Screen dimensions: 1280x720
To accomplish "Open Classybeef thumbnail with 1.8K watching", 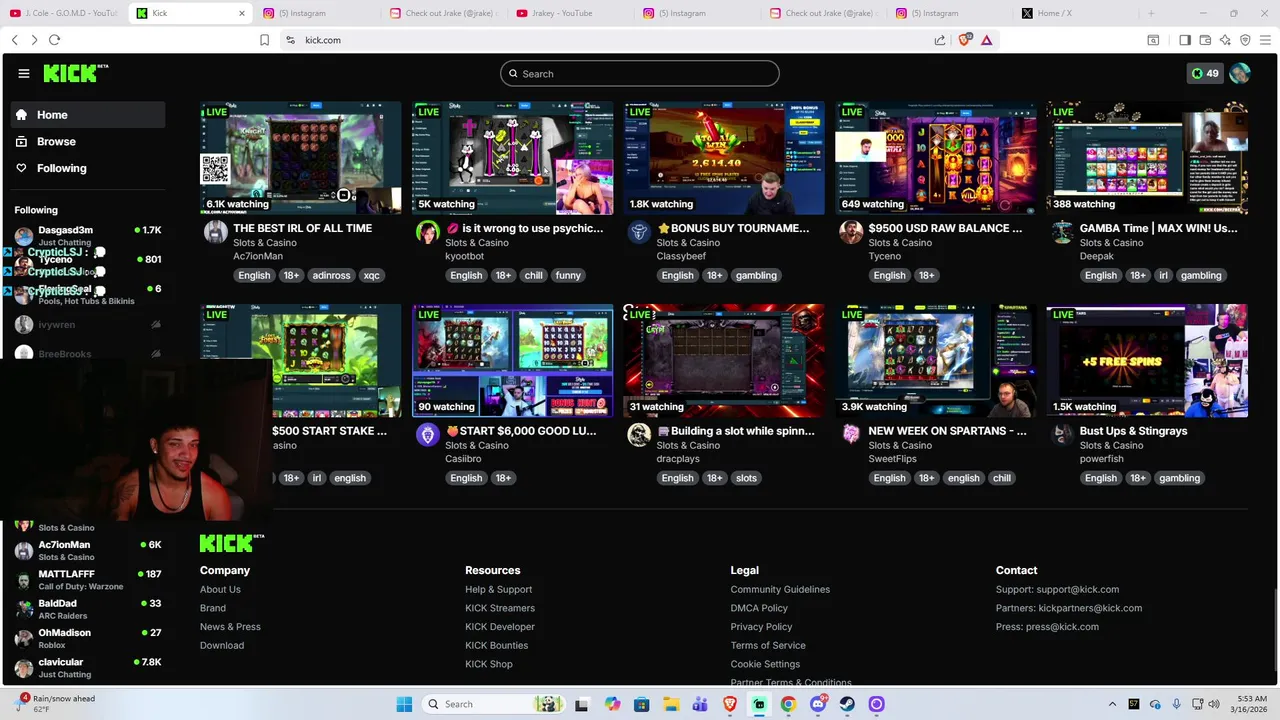I will (724, 158).
